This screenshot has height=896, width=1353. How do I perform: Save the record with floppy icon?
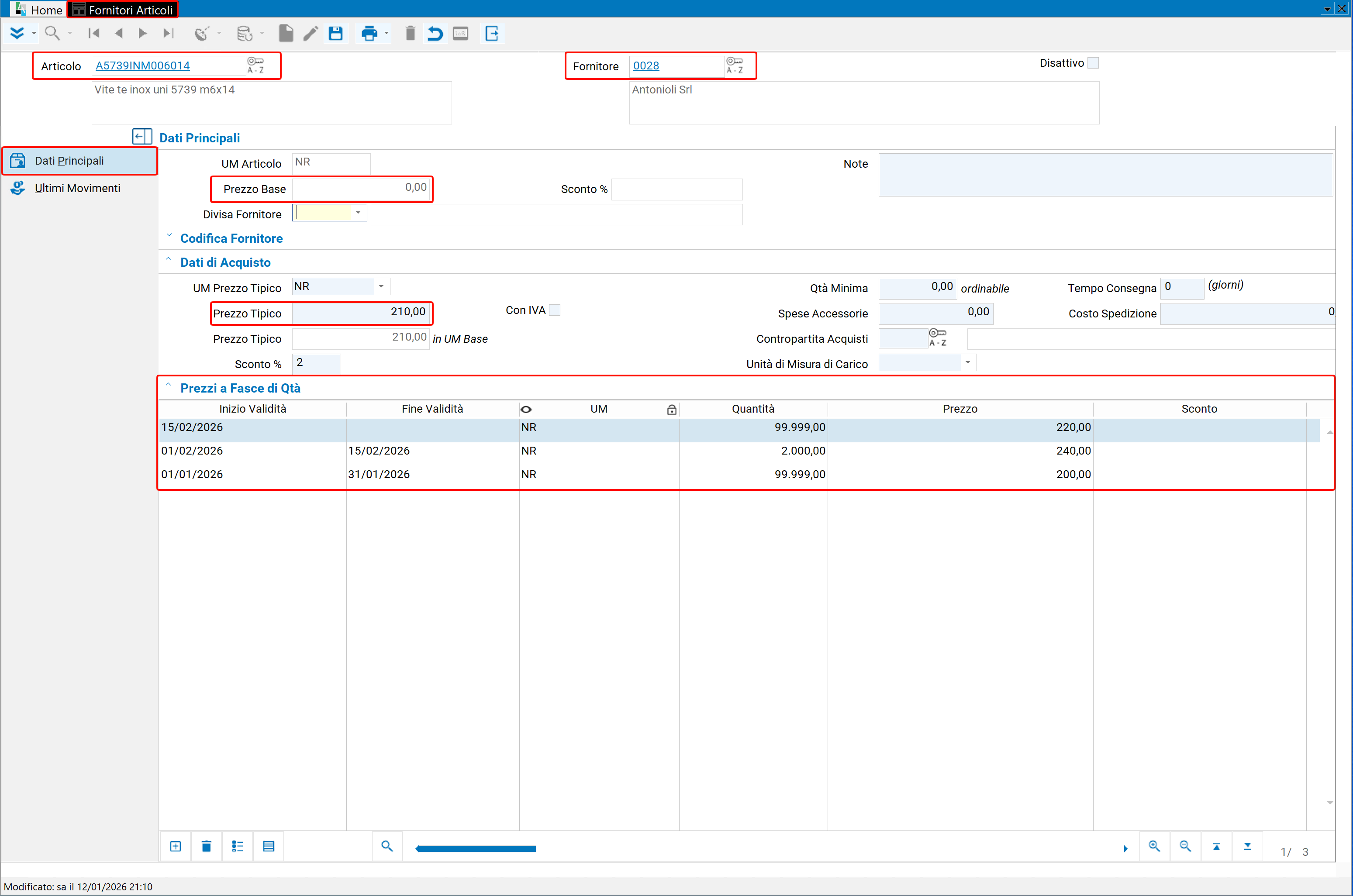[336, 33]
